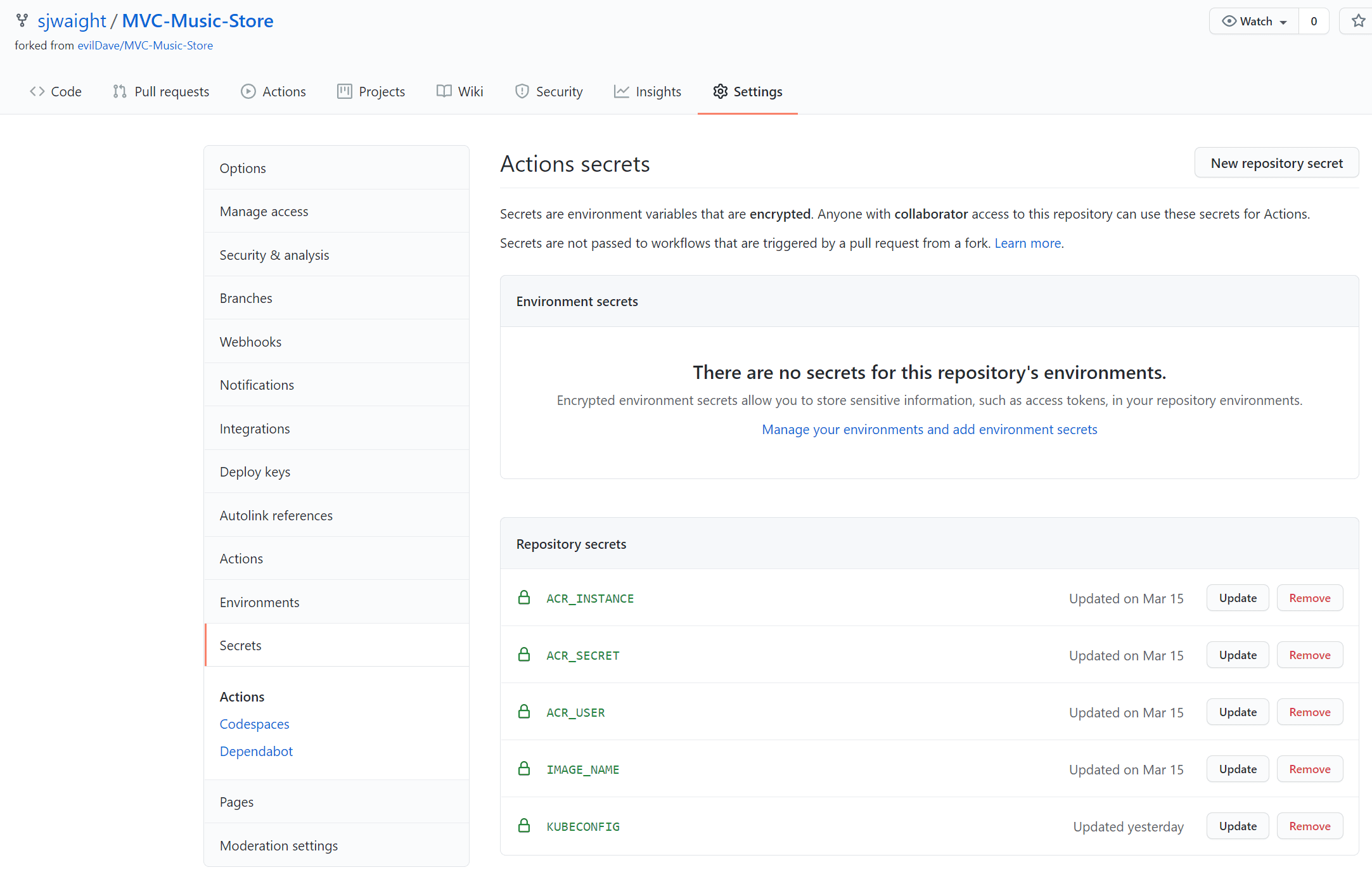Open Pages settings
The image size is (1372, 872).
(x=337, y=802)
